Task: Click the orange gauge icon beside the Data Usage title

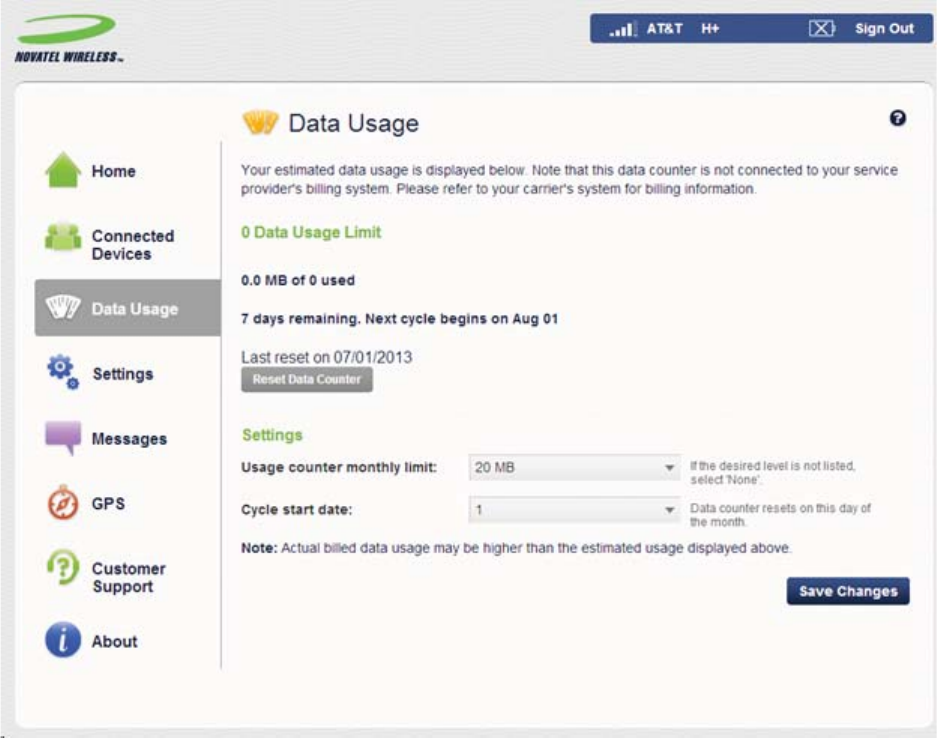Action: [260, 122]
